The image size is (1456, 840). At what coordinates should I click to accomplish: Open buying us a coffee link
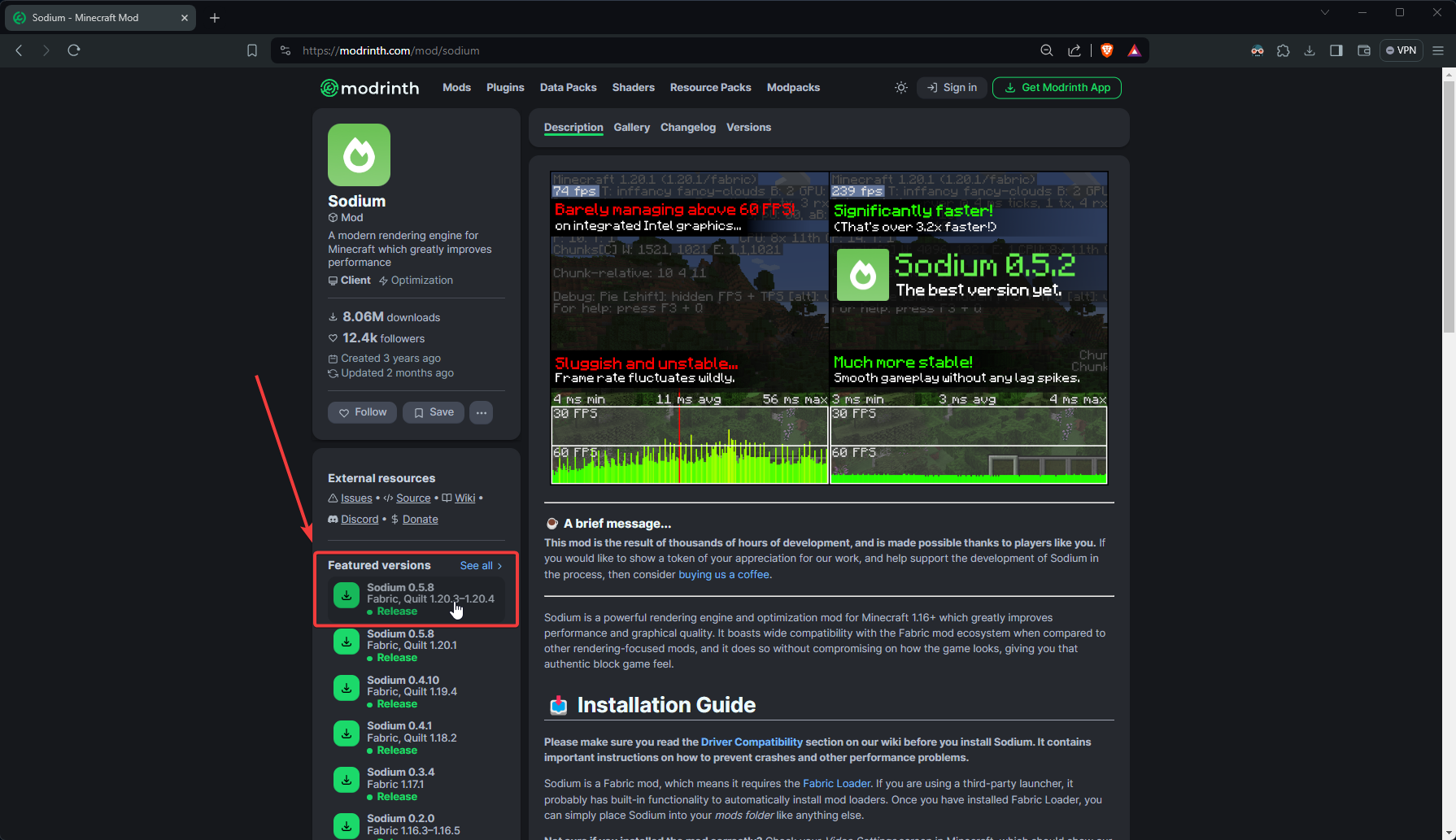[724, 575]
